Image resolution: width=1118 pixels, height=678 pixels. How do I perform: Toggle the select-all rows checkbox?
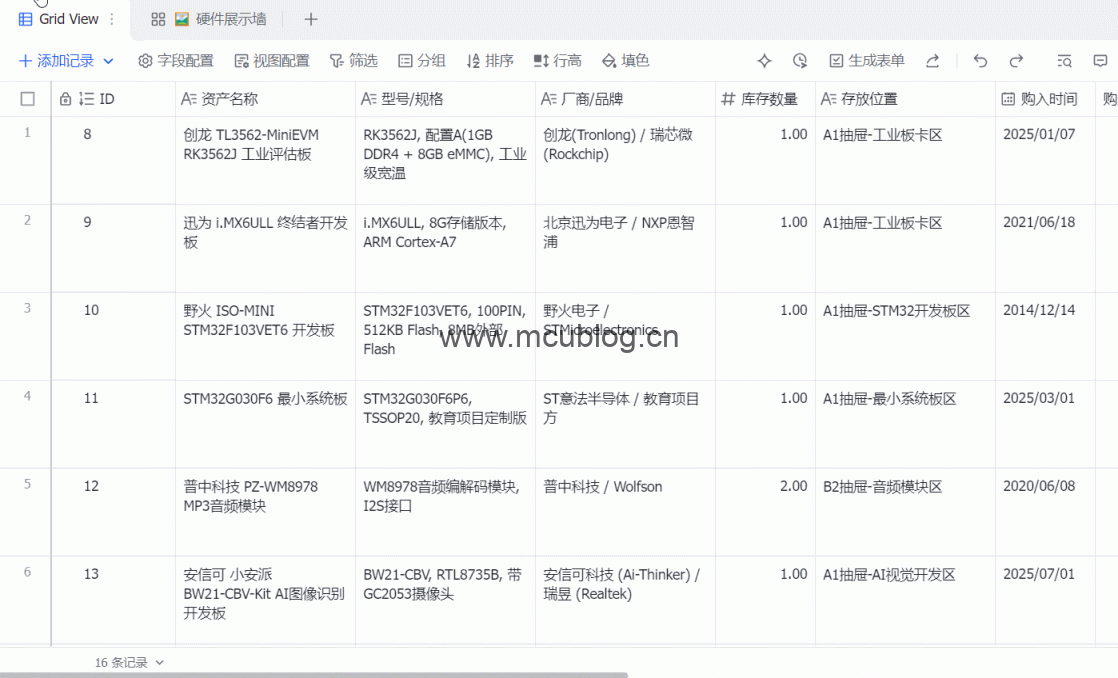pyautogui.click(x=28, y=99)
